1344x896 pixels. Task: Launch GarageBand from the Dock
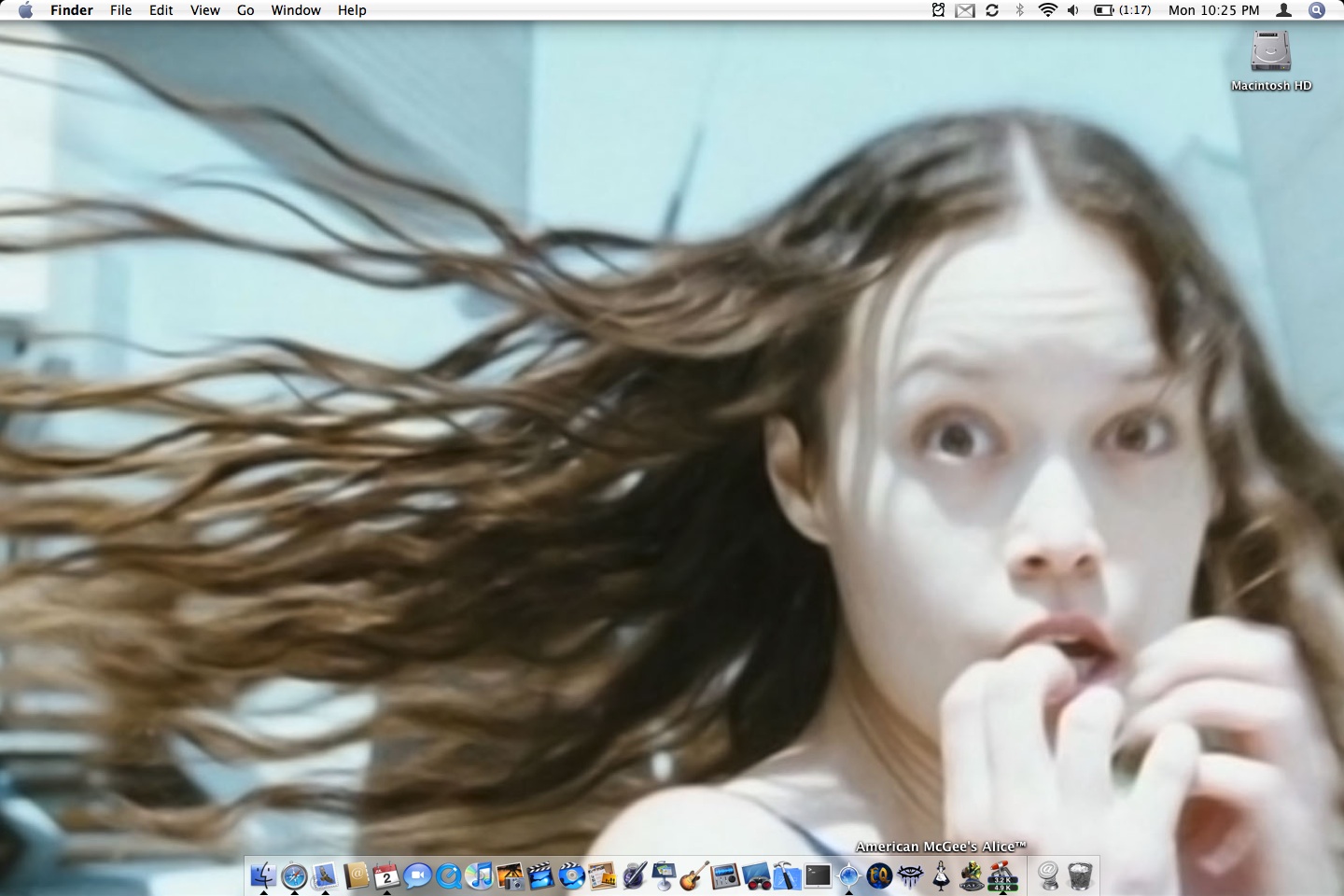point(694,875)
